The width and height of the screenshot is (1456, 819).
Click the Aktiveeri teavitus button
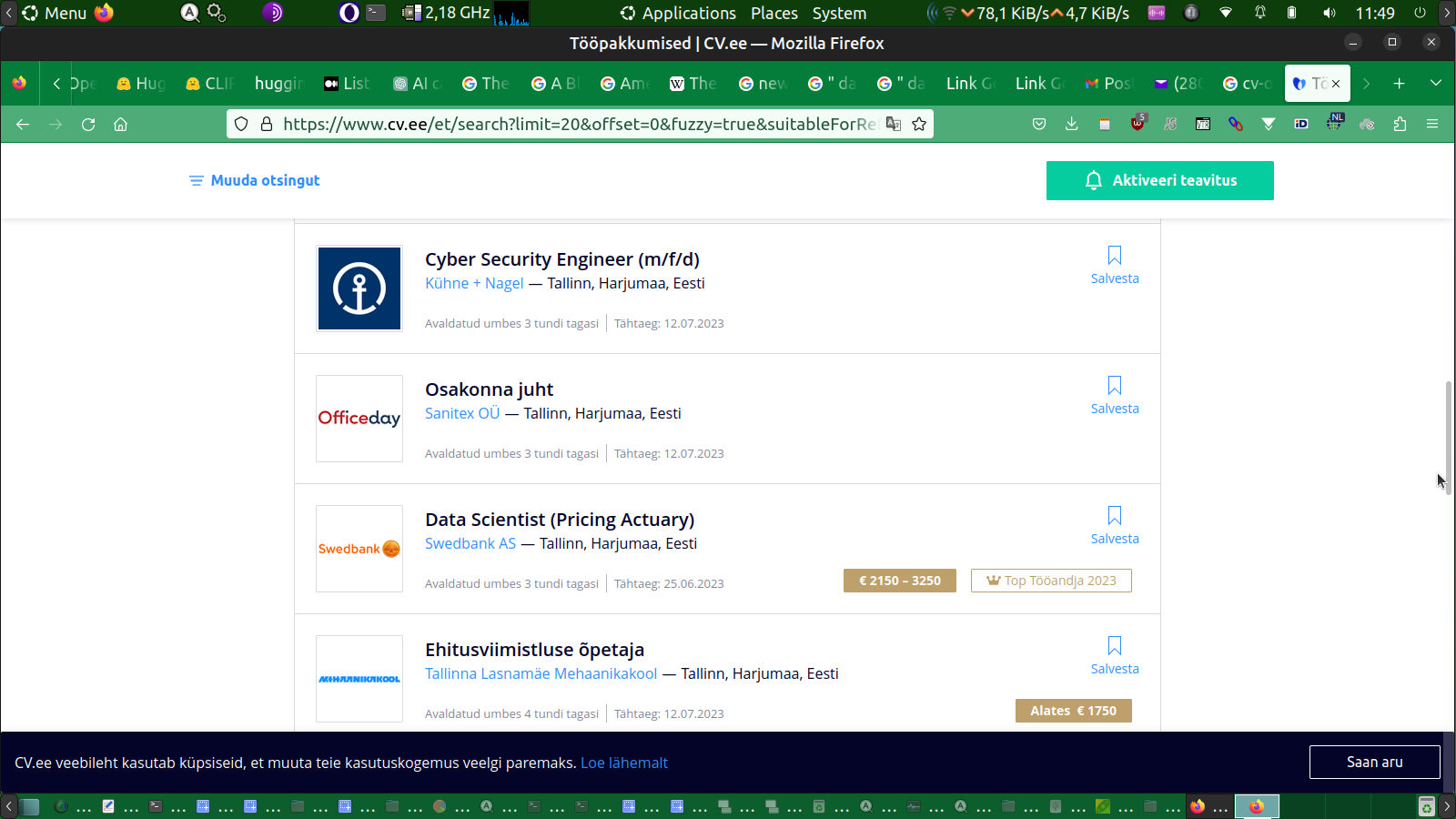point(1160,180)
